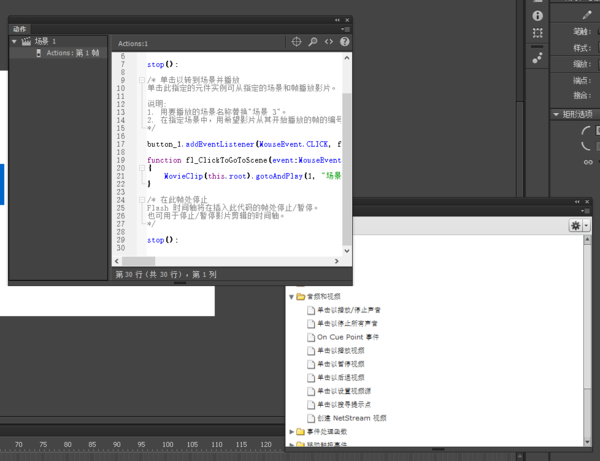
Task: Select the Actions:1 script tab
Action: (x=133, y=44)
